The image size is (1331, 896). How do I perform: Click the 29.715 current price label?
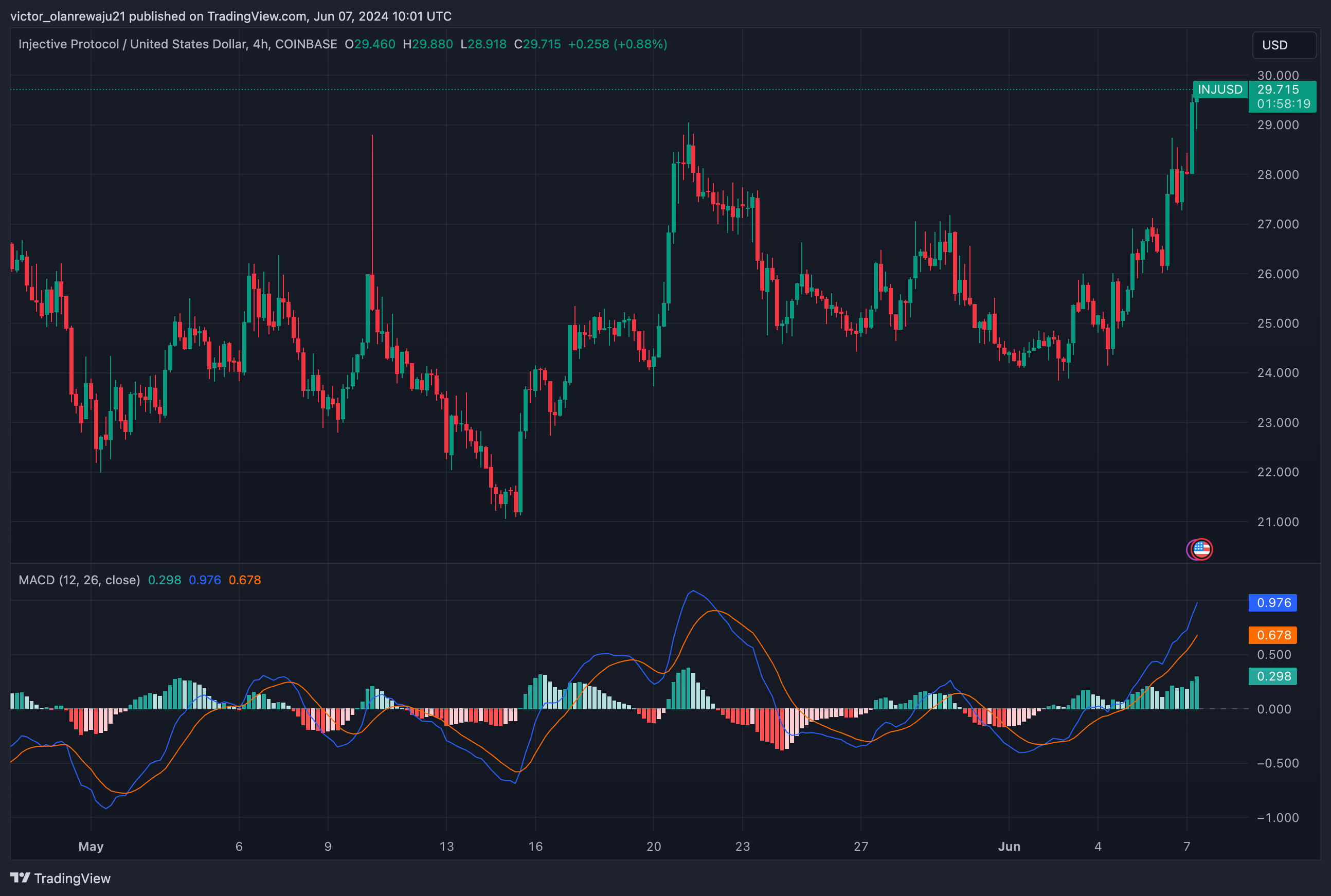(x=1278, y=89)
